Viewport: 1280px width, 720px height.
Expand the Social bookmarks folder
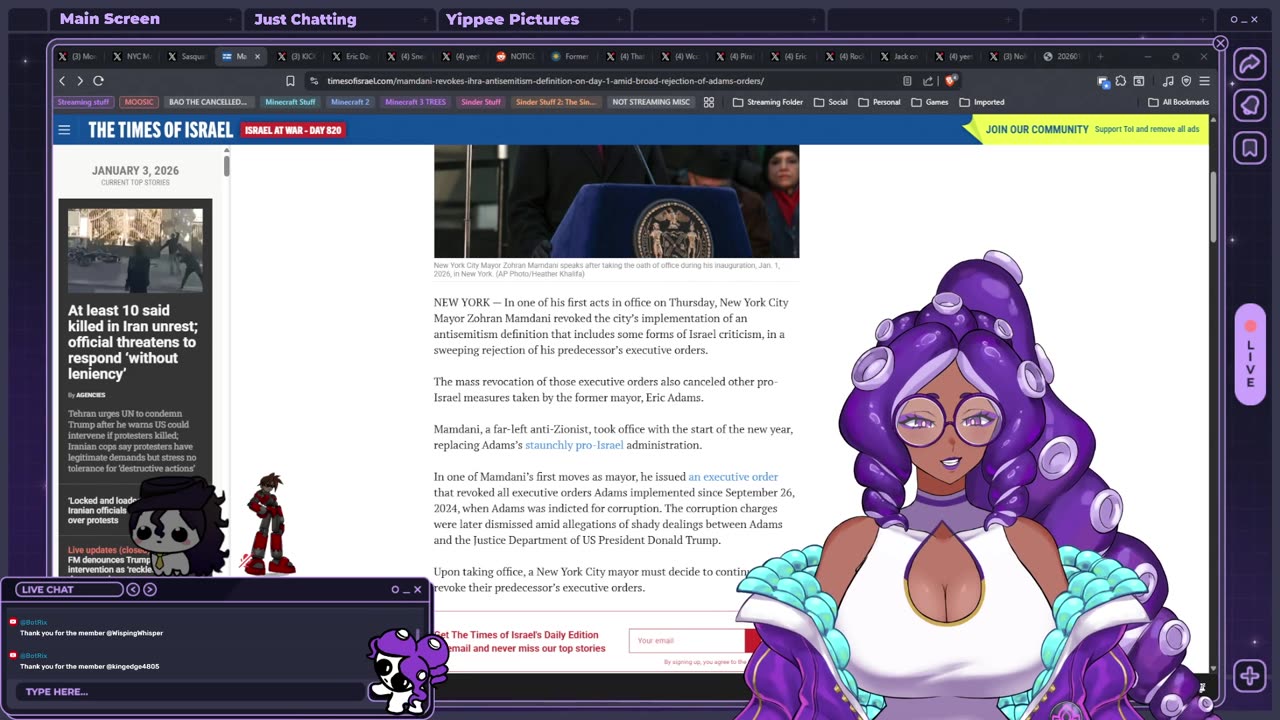coord(831,102)
